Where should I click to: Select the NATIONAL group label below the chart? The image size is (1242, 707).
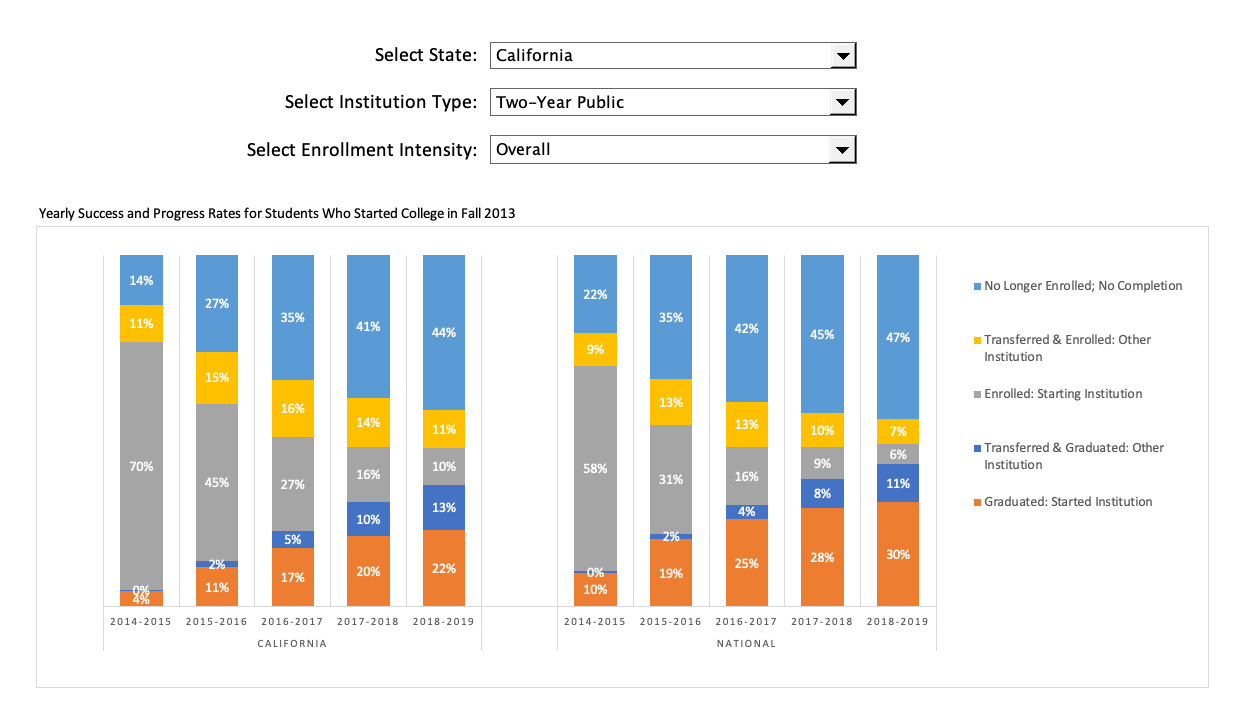click(747, 643)
